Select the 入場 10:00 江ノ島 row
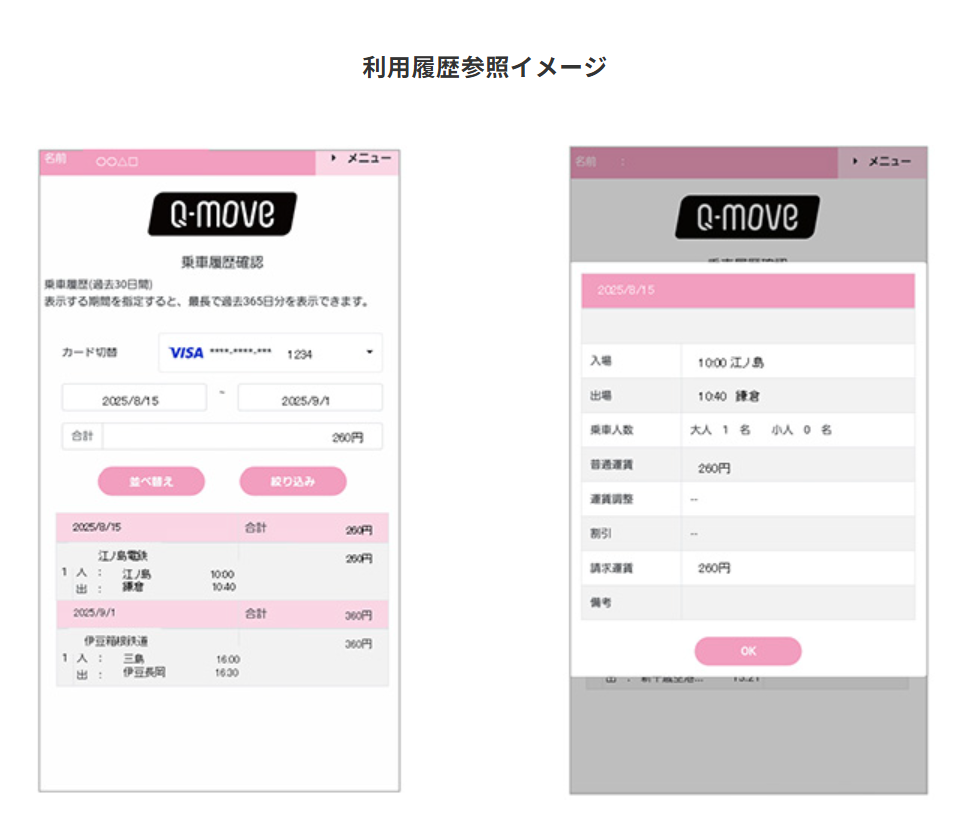Image resolution: width=975 pixels, height=823 pixels. (x=748, y=362)
